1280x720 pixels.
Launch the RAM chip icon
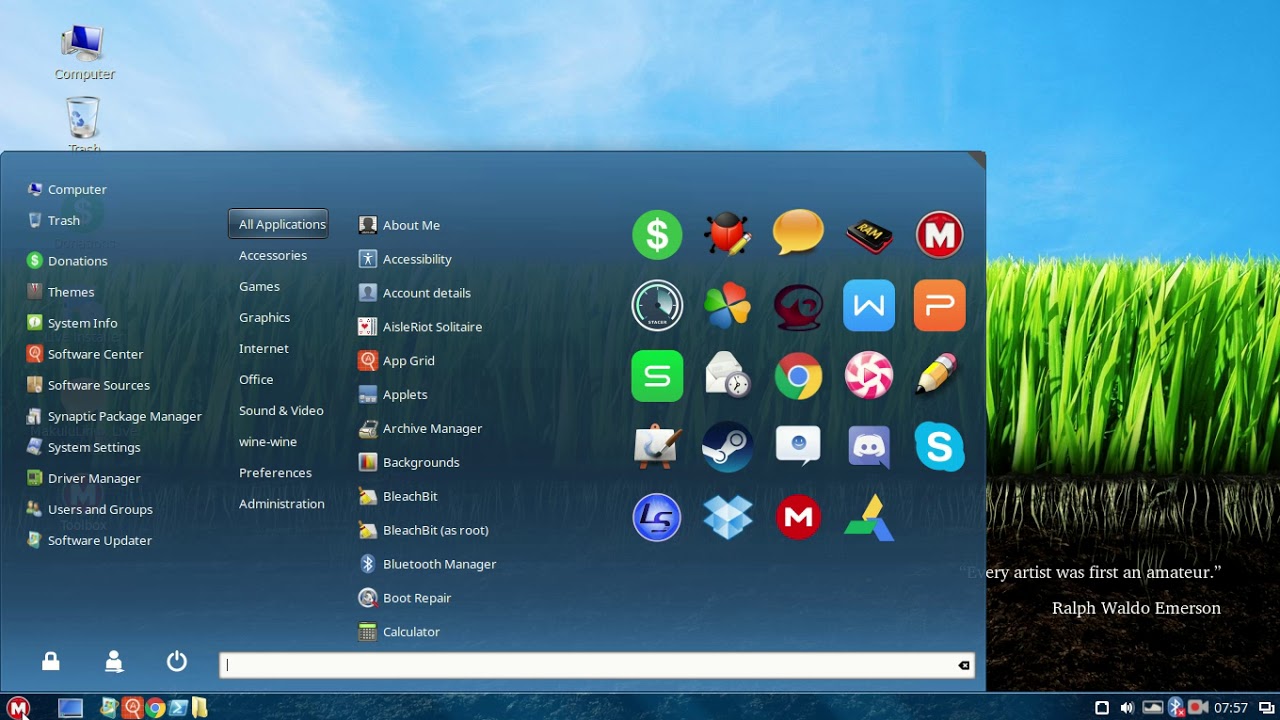[x=869, y=235]
